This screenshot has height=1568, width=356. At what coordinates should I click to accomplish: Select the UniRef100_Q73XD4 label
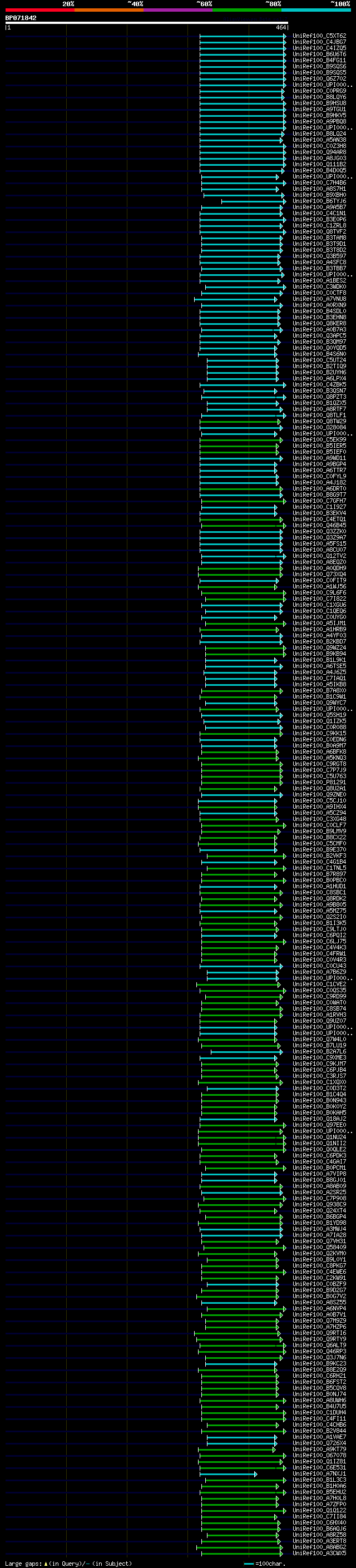[319, 574]
